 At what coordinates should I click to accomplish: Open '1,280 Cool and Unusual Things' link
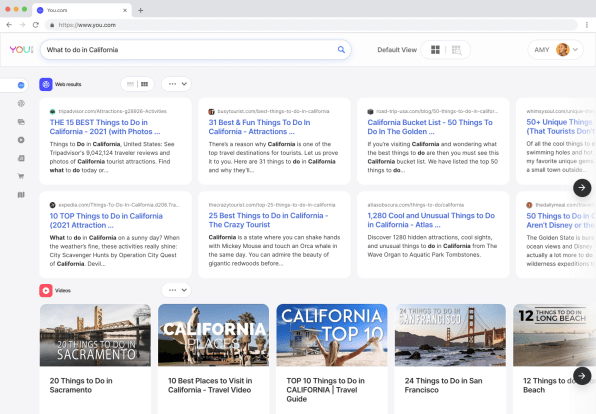(x=431, y=220)
